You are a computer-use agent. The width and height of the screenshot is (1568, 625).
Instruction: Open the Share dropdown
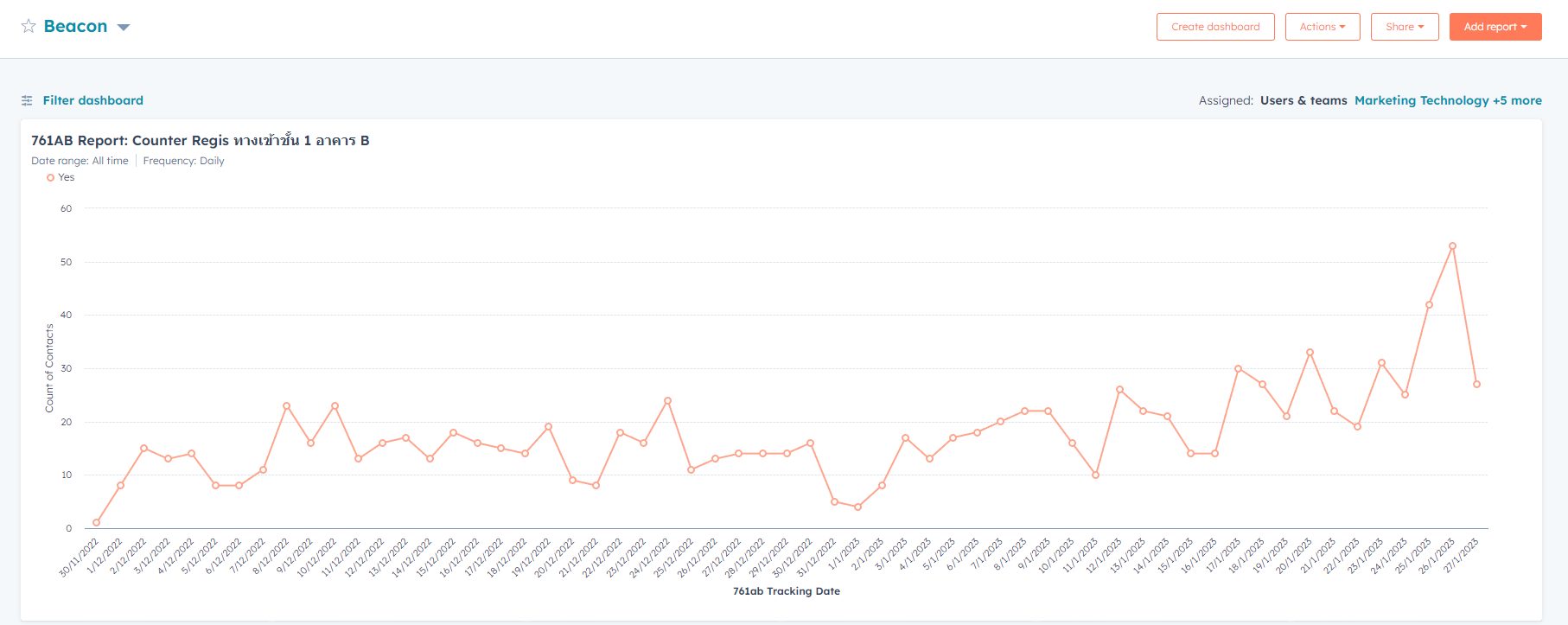point(1405,27)
